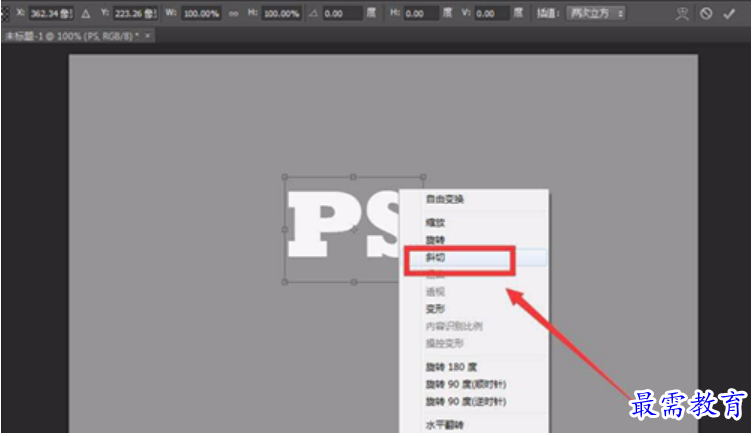
Task: Click the transform center reference point
Action: click(354, 230)
